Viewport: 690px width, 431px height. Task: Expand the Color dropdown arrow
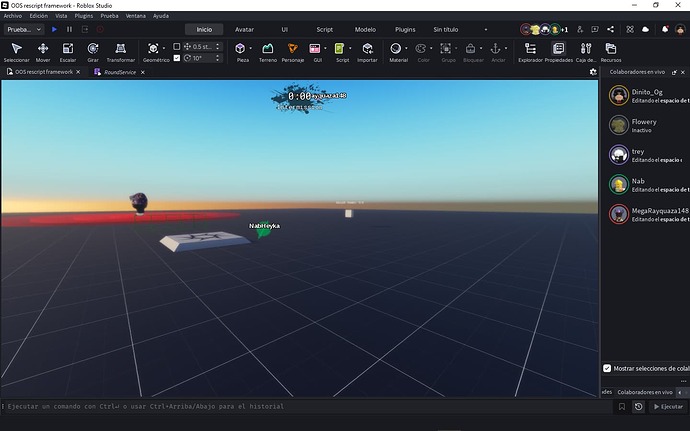[431, 48]
